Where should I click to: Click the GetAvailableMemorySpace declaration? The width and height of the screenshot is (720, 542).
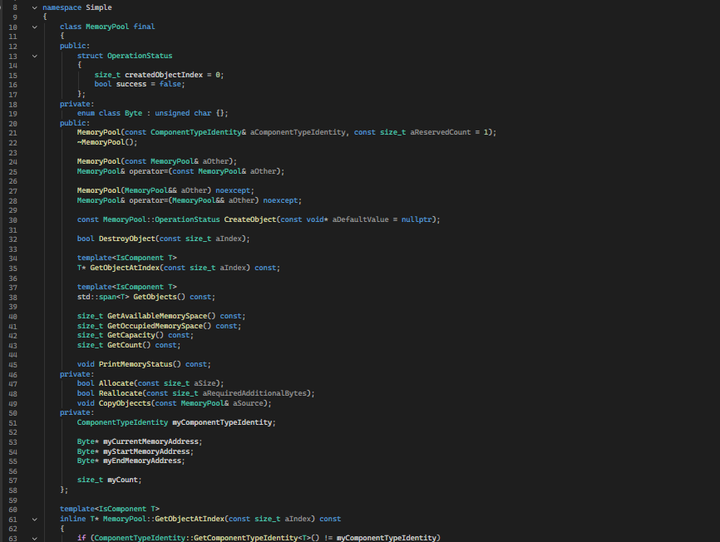pos(164,315)
